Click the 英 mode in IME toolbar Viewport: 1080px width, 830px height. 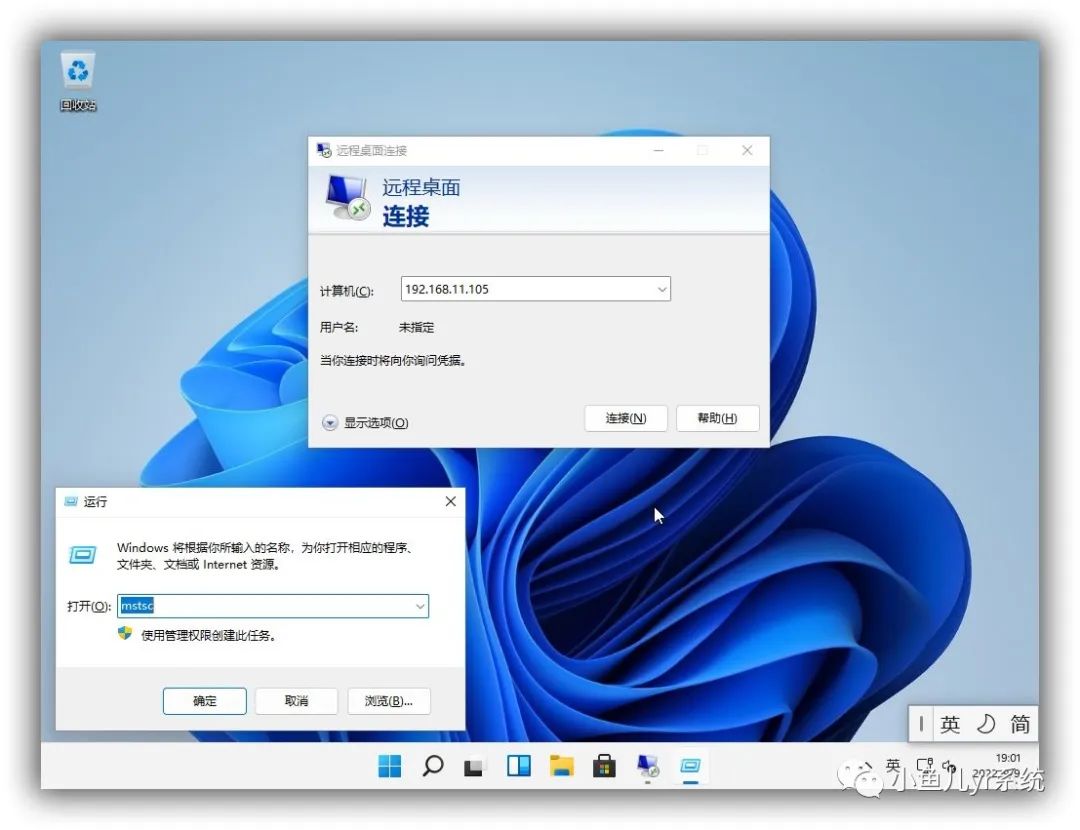click(x=950, y=724)
